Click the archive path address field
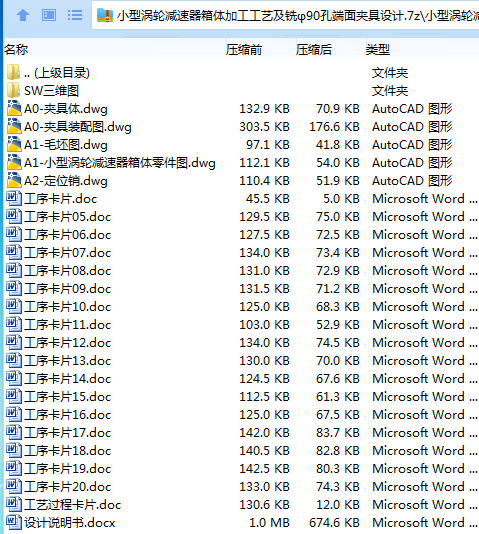The image size is (479, 534). 286,16
